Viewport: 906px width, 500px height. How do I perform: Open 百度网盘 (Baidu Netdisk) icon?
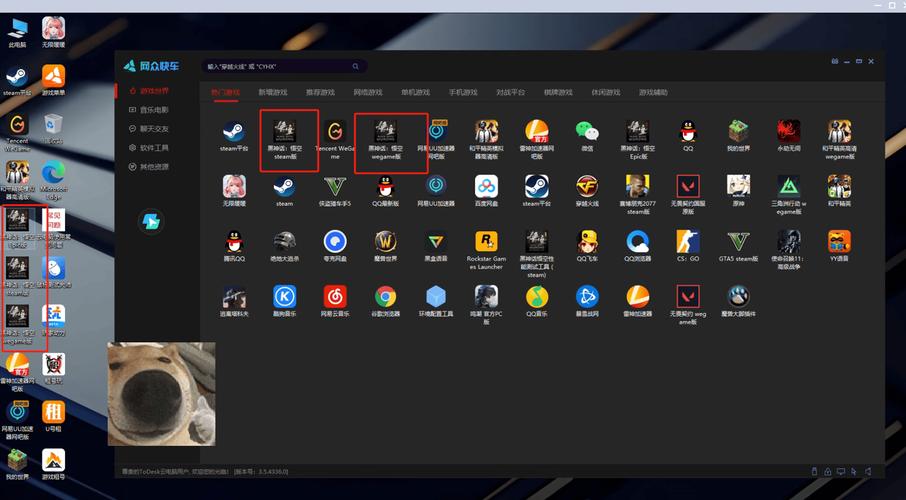coord(486,186)
